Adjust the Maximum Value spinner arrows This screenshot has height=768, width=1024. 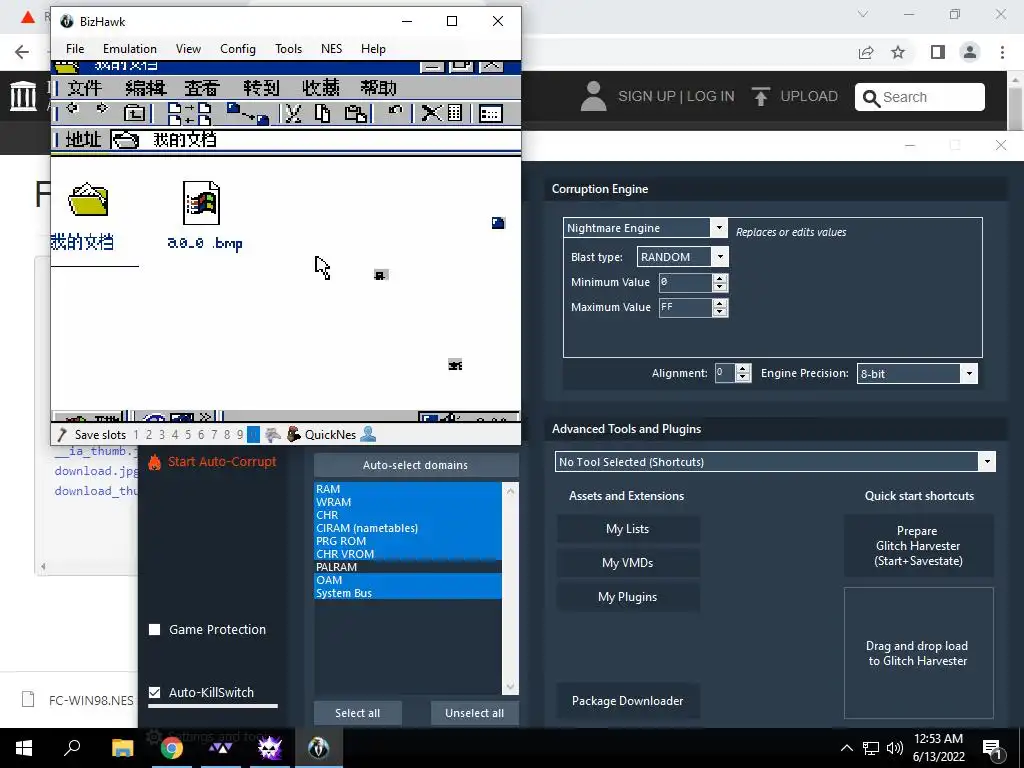[720, 308]
